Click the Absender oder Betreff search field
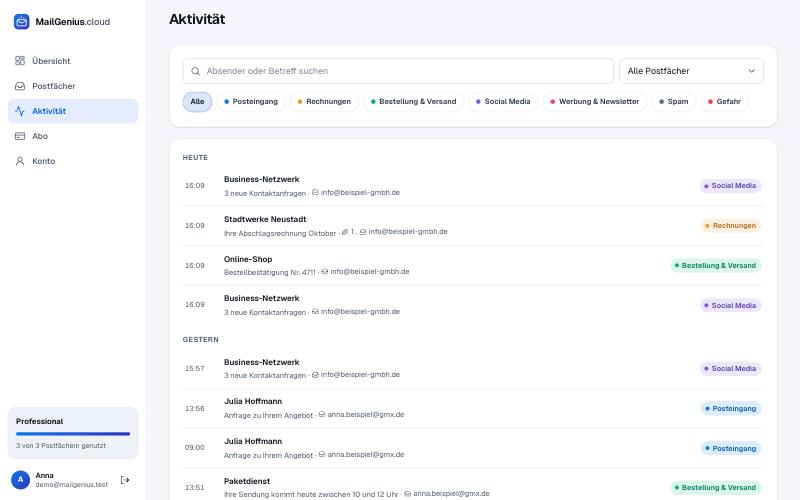Viewport: 800px width, 500px height. [398, 71]
